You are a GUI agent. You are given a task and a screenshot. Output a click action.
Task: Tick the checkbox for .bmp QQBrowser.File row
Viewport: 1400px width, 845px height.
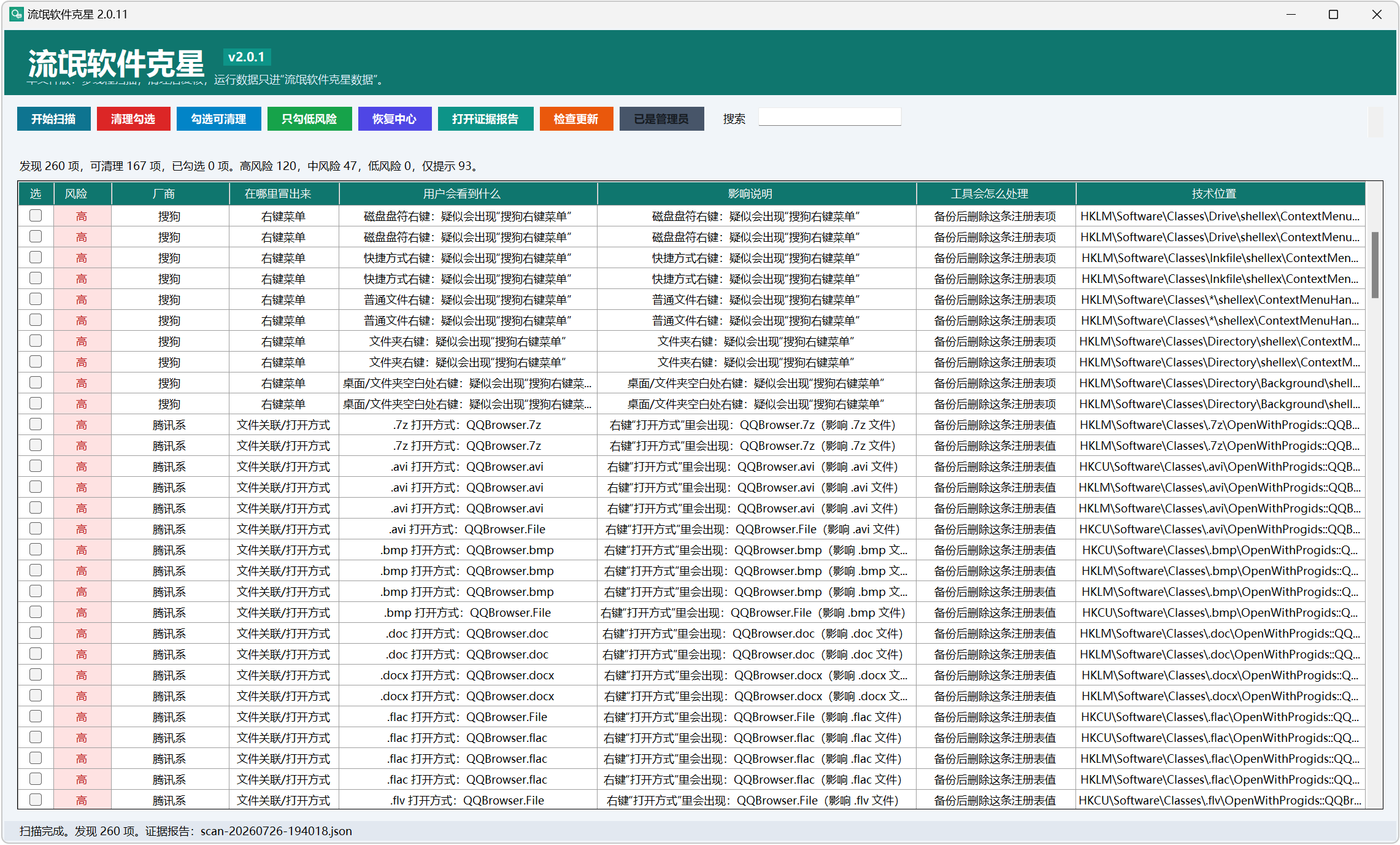tap(36, 612)
